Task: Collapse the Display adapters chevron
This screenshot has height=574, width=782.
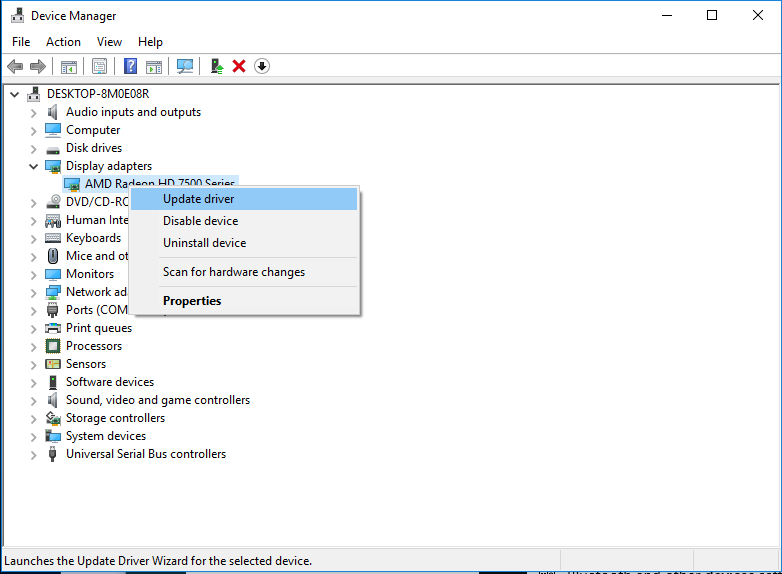Action: click(33, 167)
